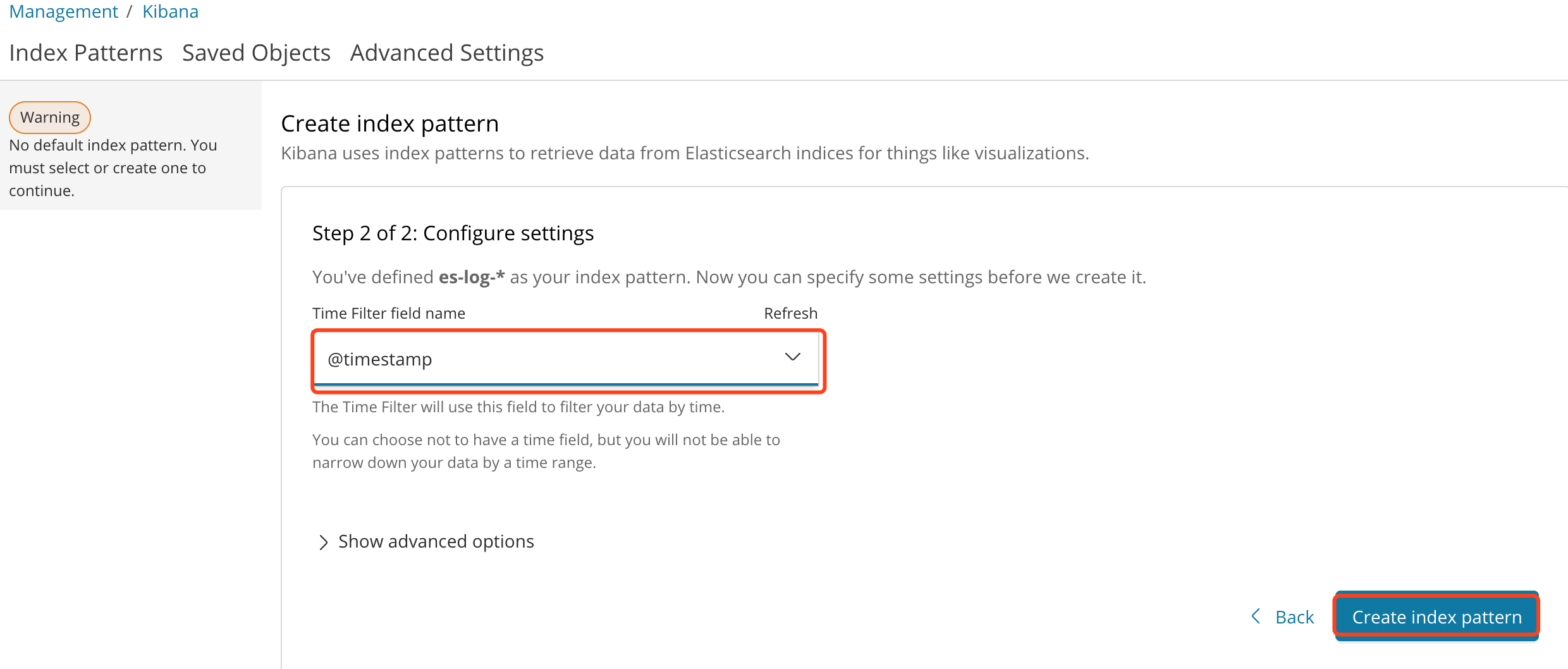
Task: Go Back to previous step
Action: click(x=1294, y=617)
